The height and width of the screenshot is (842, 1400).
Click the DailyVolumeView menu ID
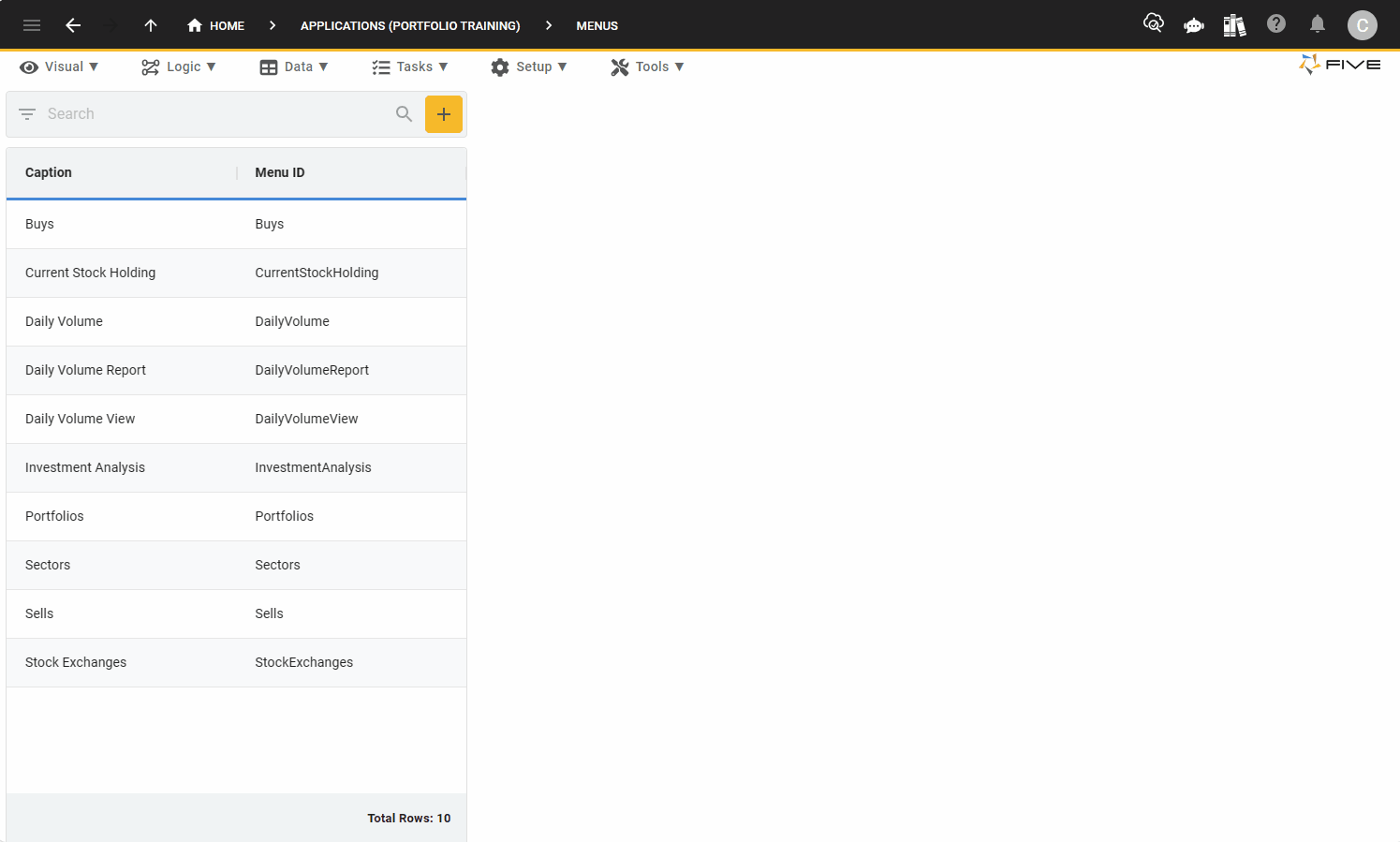tap(306, 419)
